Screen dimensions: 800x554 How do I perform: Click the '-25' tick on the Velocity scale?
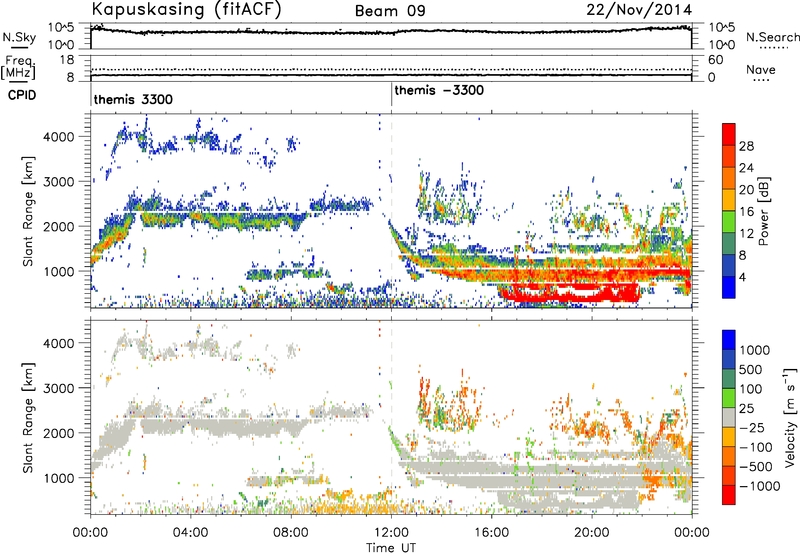click(x=752, y=427)
